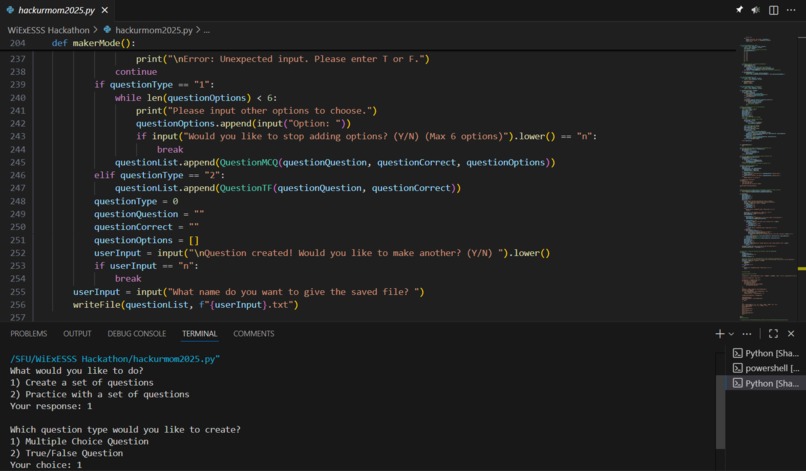Switch to the PROBLEMS panel tab

coord(28,334)
